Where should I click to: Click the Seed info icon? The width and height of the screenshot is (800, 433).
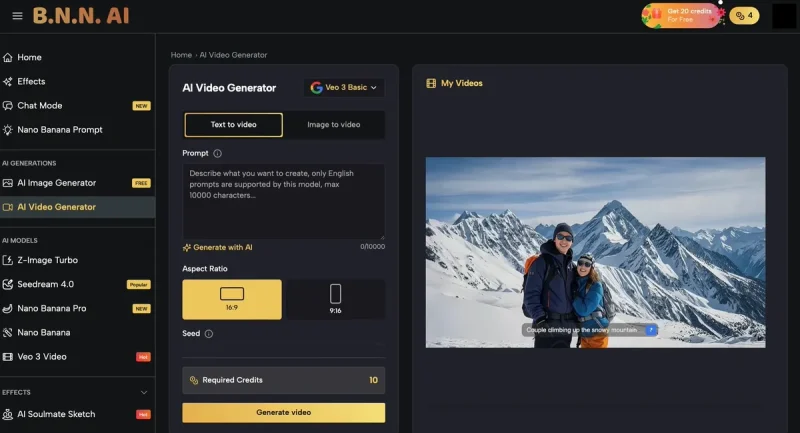pos(209,334)
